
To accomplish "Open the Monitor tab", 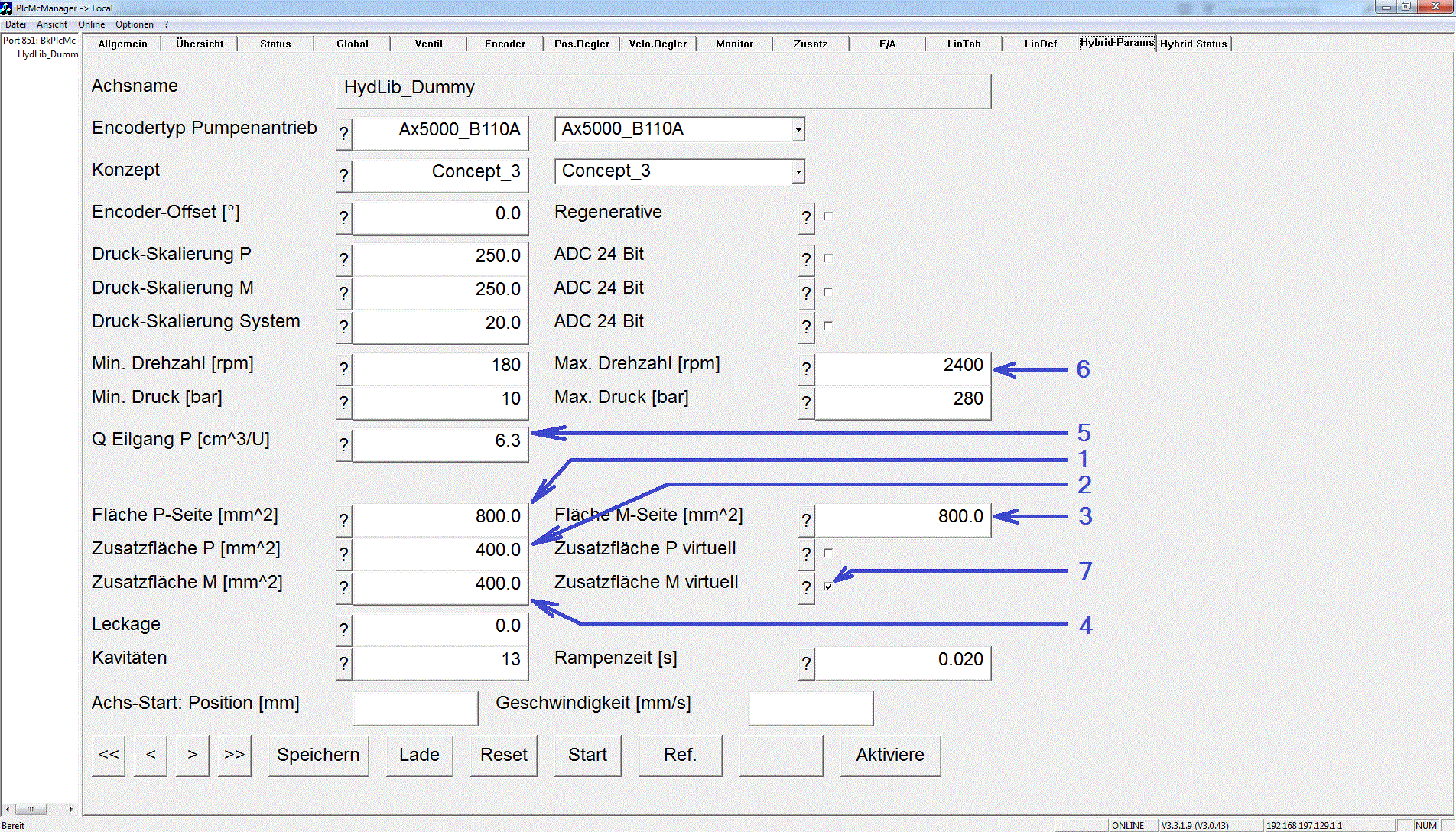I will (735, 44).
